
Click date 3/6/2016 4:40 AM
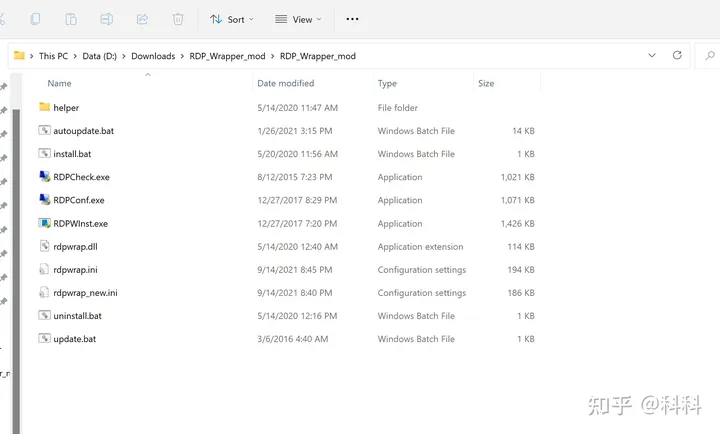[x=292, y=339]
